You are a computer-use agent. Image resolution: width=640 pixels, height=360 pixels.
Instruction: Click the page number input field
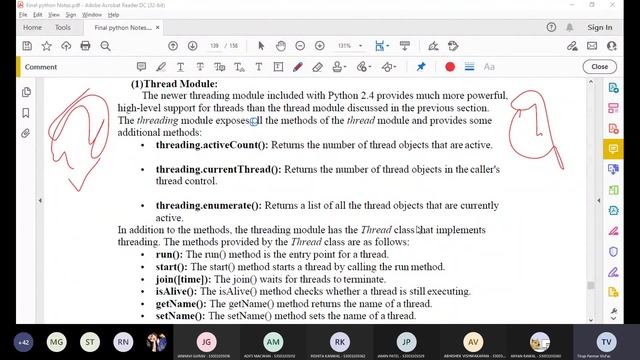pos(214,46)
